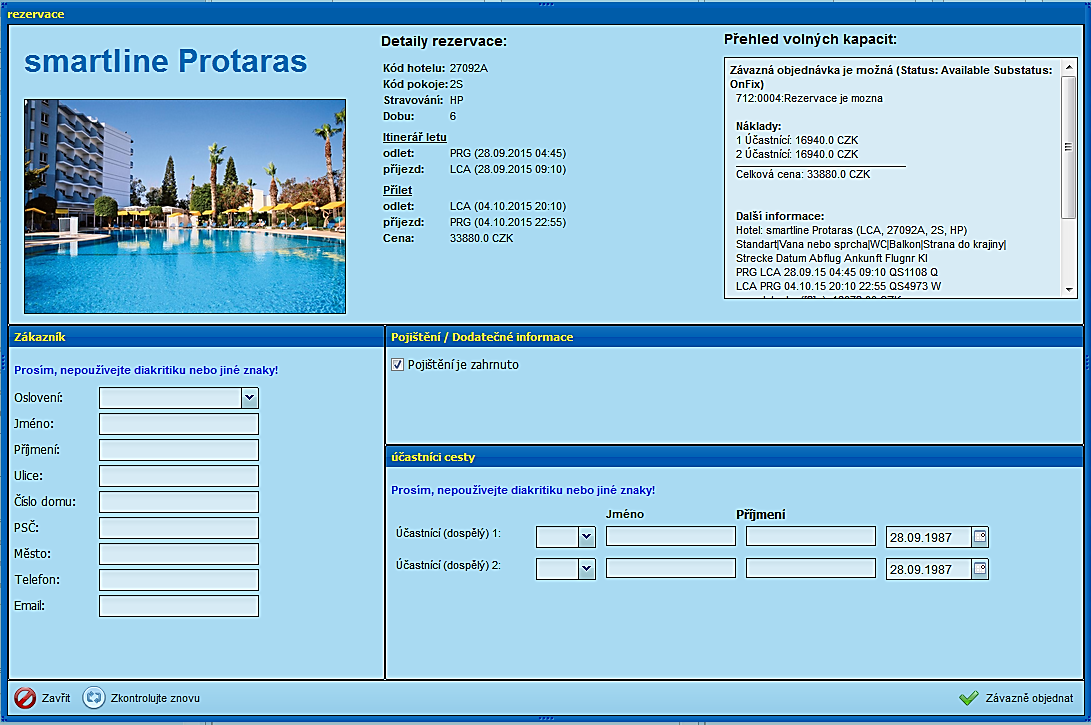Open title dropdown for Účastníci (dospělý) 2
The image size is (1091, 725).
(x=587, y=569)
